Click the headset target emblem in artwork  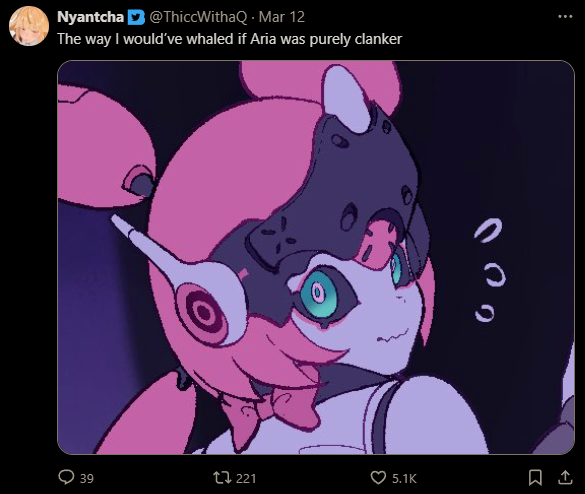(204, 312)
